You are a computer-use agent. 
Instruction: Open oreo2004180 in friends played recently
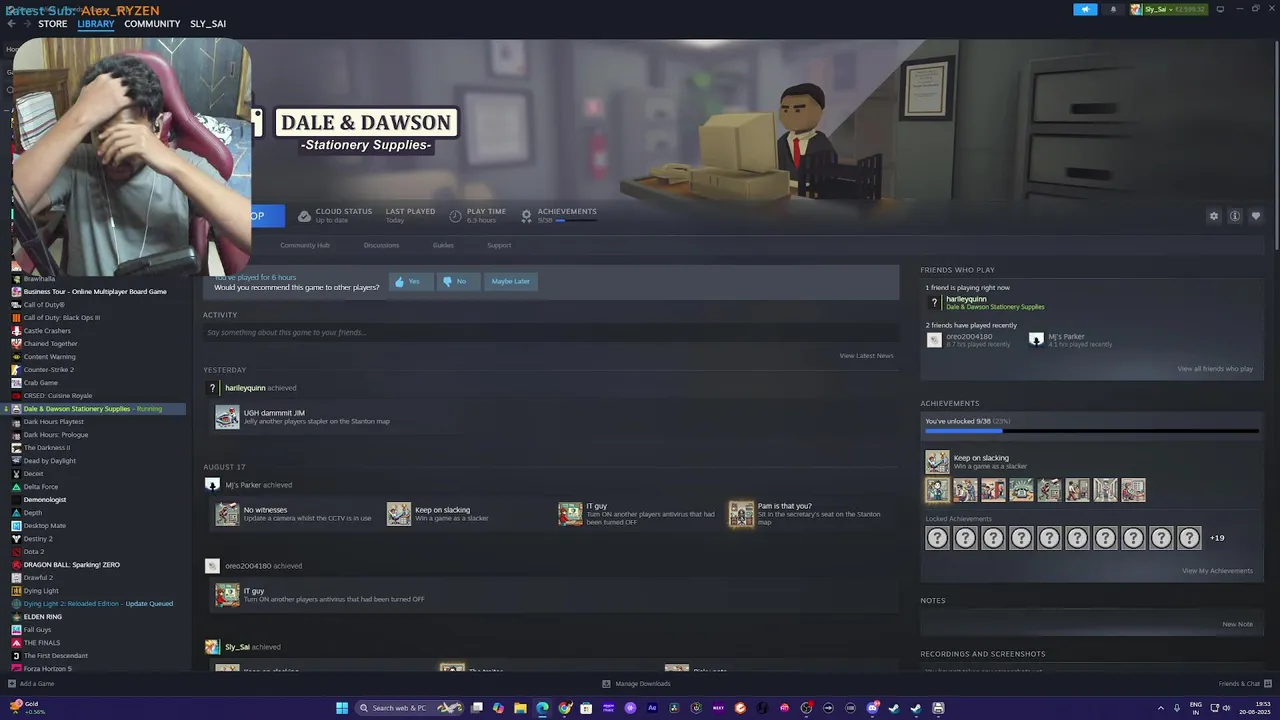tap(969, 336)
